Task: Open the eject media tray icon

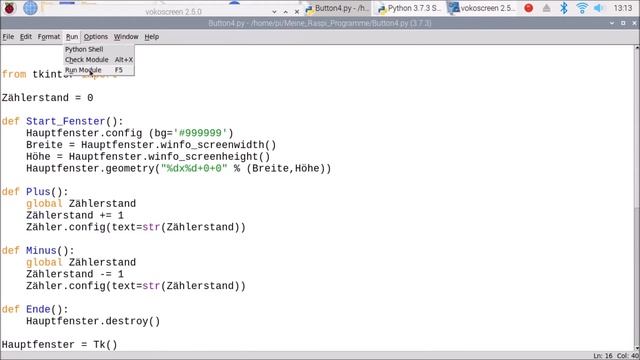Action: (546, 8)
